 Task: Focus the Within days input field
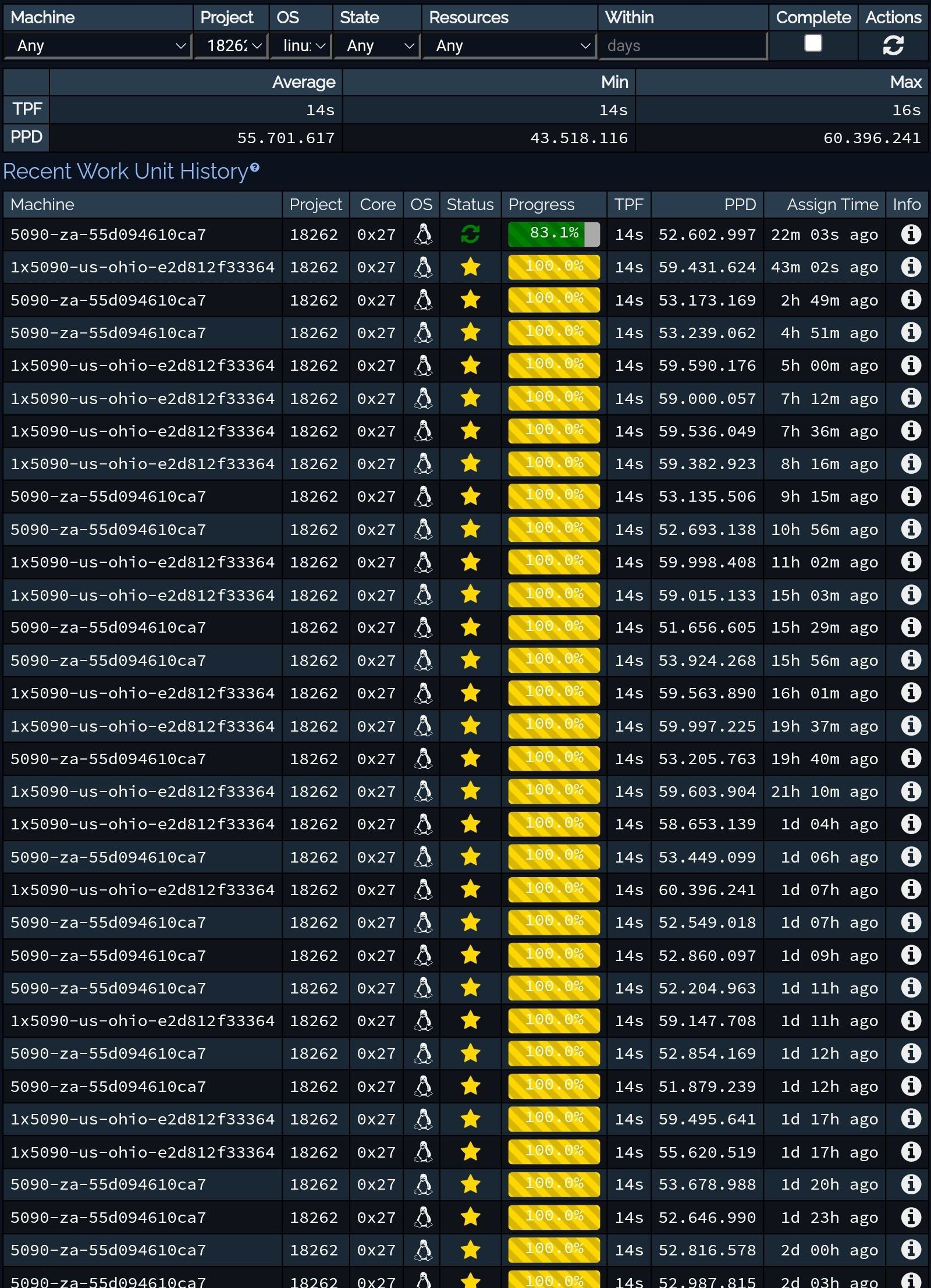click(683, 45)
